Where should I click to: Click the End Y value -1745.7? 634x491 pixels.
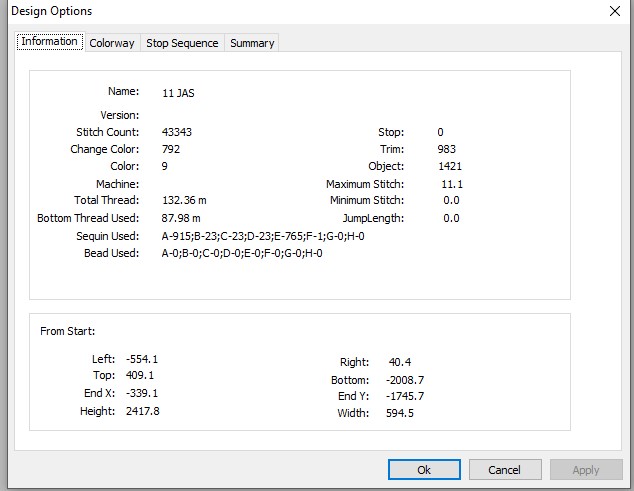point(405,396)
